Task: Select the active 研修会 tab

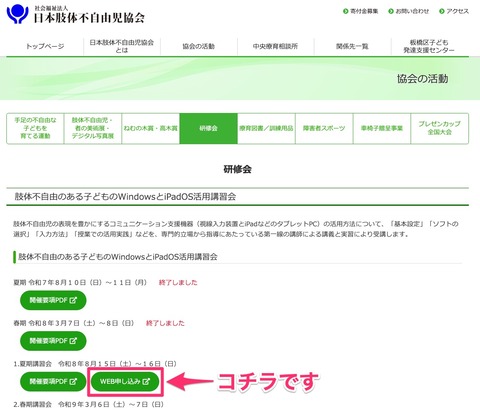Action: (x=208, y=128)
